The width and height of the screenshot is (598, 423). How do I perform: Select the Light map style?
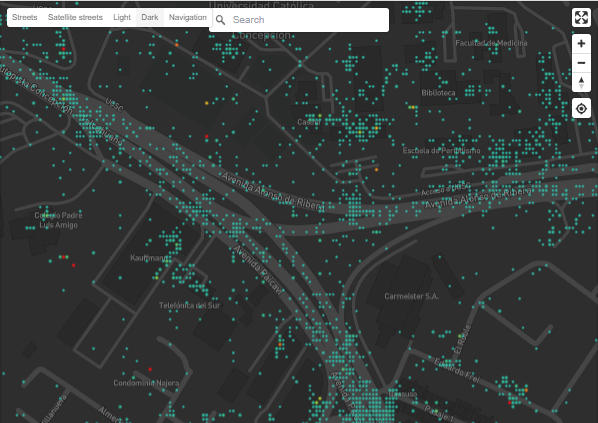[x=122, y=17]
